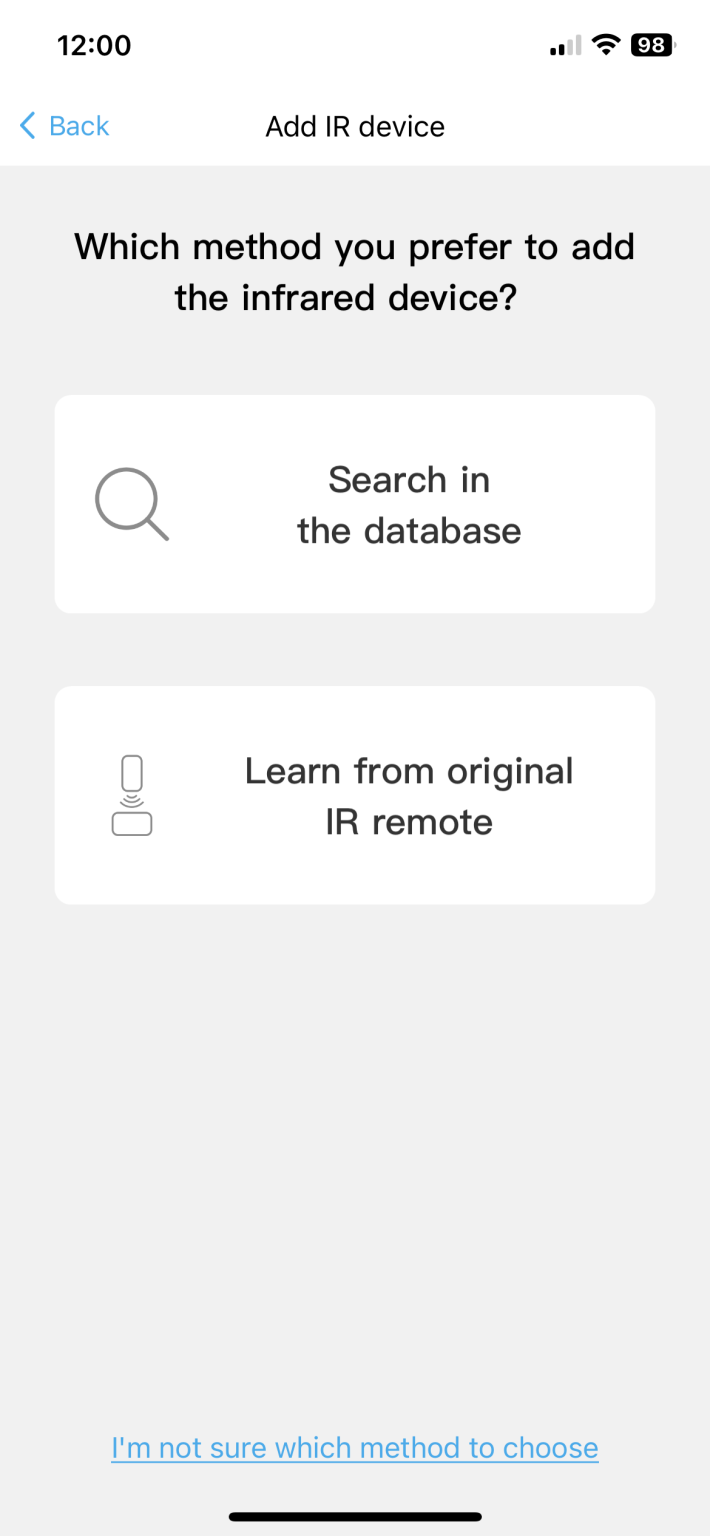
Task: Tap the "Learn from original" text line
Action: [409, 771]
